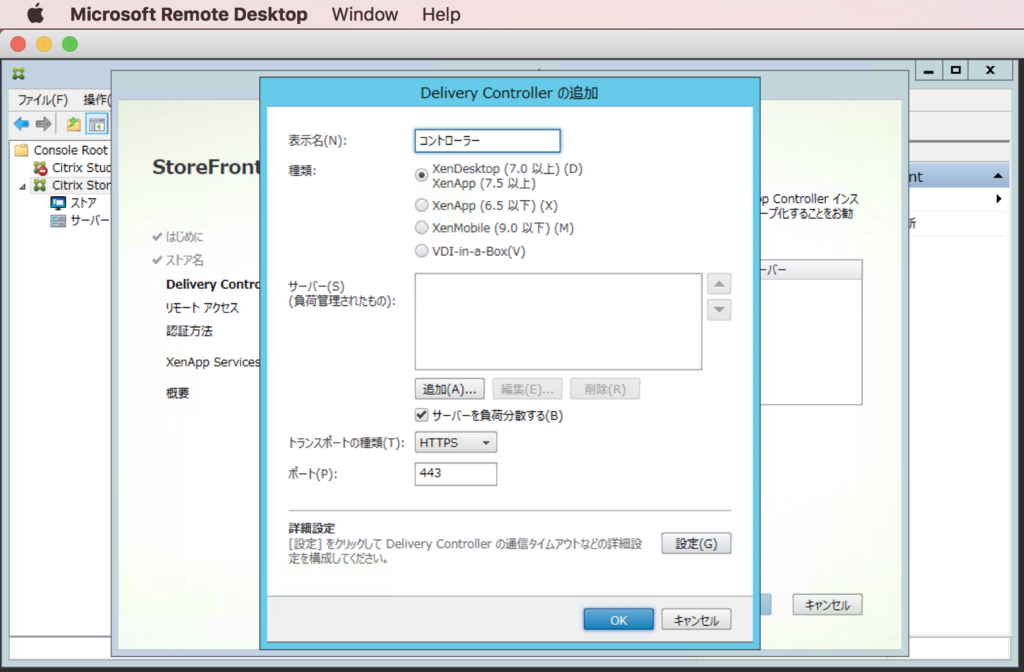Select XenDesktop (7.0 以上) radio button

421,176
